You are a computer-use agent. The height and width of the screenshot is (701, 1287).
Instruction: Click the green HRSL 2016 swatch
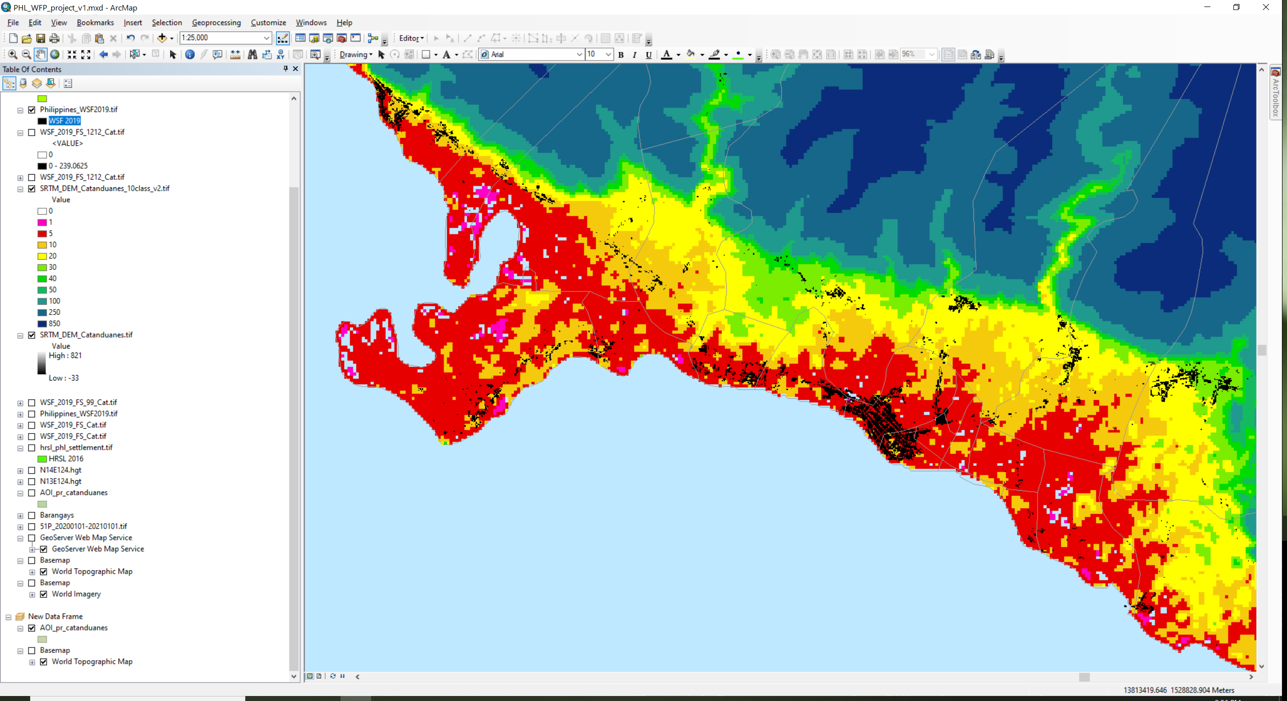(x=43, y=459)
